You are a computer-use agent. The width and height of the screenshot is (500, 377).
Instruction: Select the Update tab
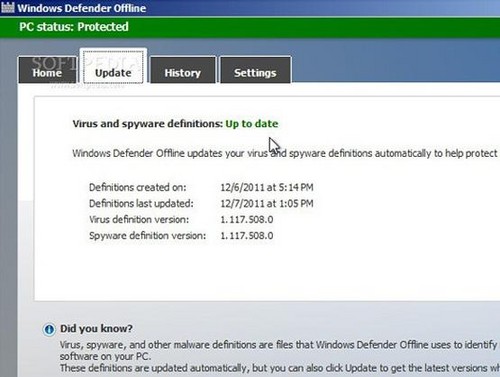coord(113,67)
